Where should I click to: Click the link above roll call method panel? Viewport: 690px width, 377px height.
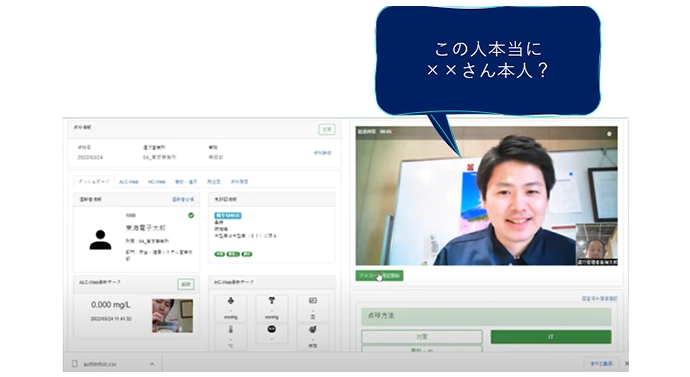(x=599, y=299)
